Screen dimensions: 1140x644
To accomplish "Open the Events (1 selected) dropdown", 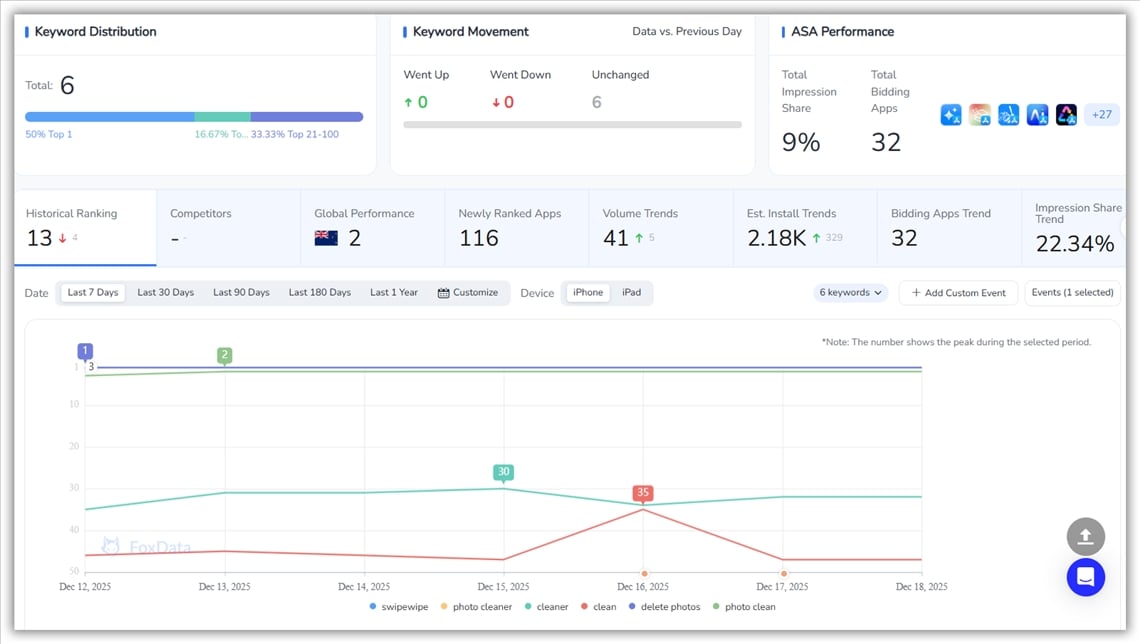I will click(x=1072, y=293).
